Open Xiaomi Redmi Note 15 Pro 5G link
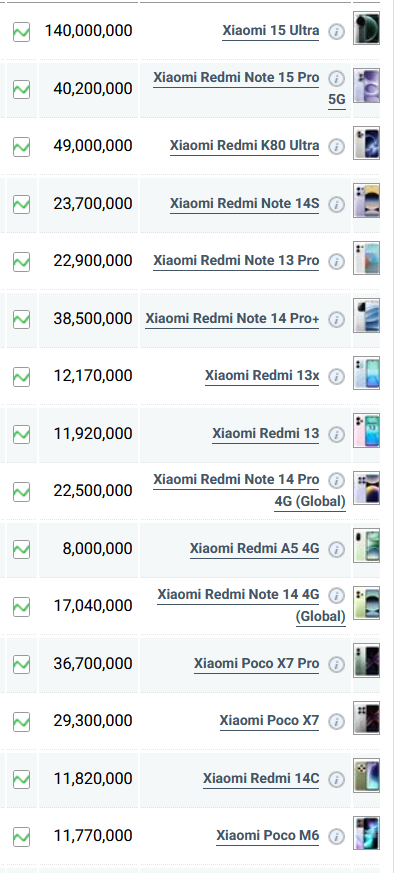398x873 pixels. click(249, 88)
